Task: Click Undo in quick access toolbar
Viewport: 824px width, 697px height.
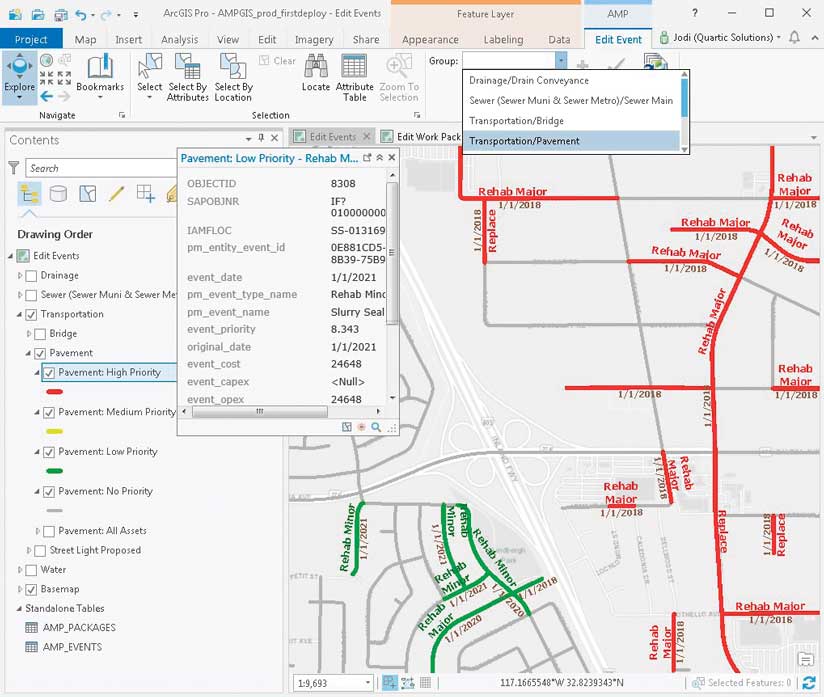Action: 80,14
